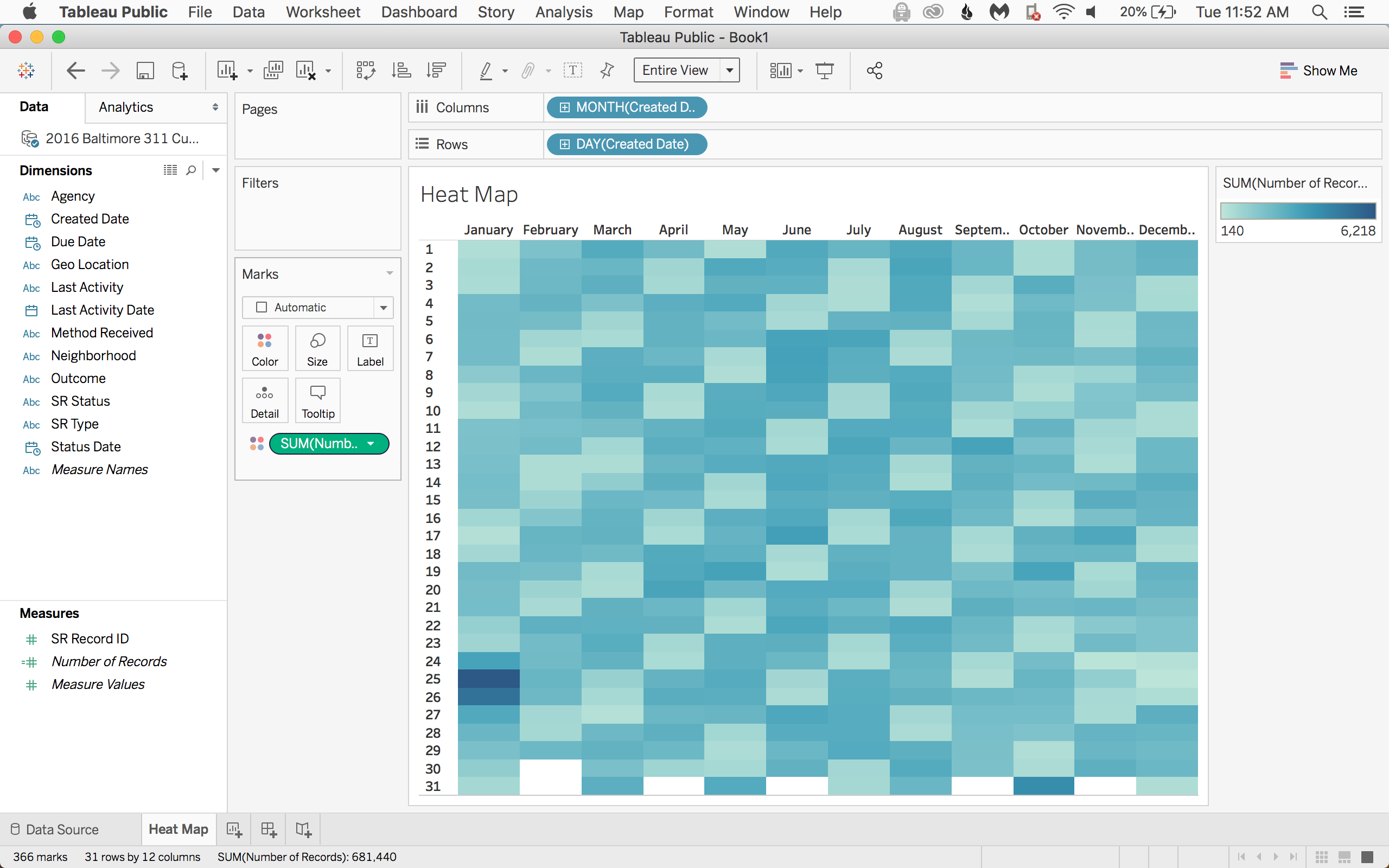Click New Worksheet tab icon at bottom

click(x=234, y=829)
